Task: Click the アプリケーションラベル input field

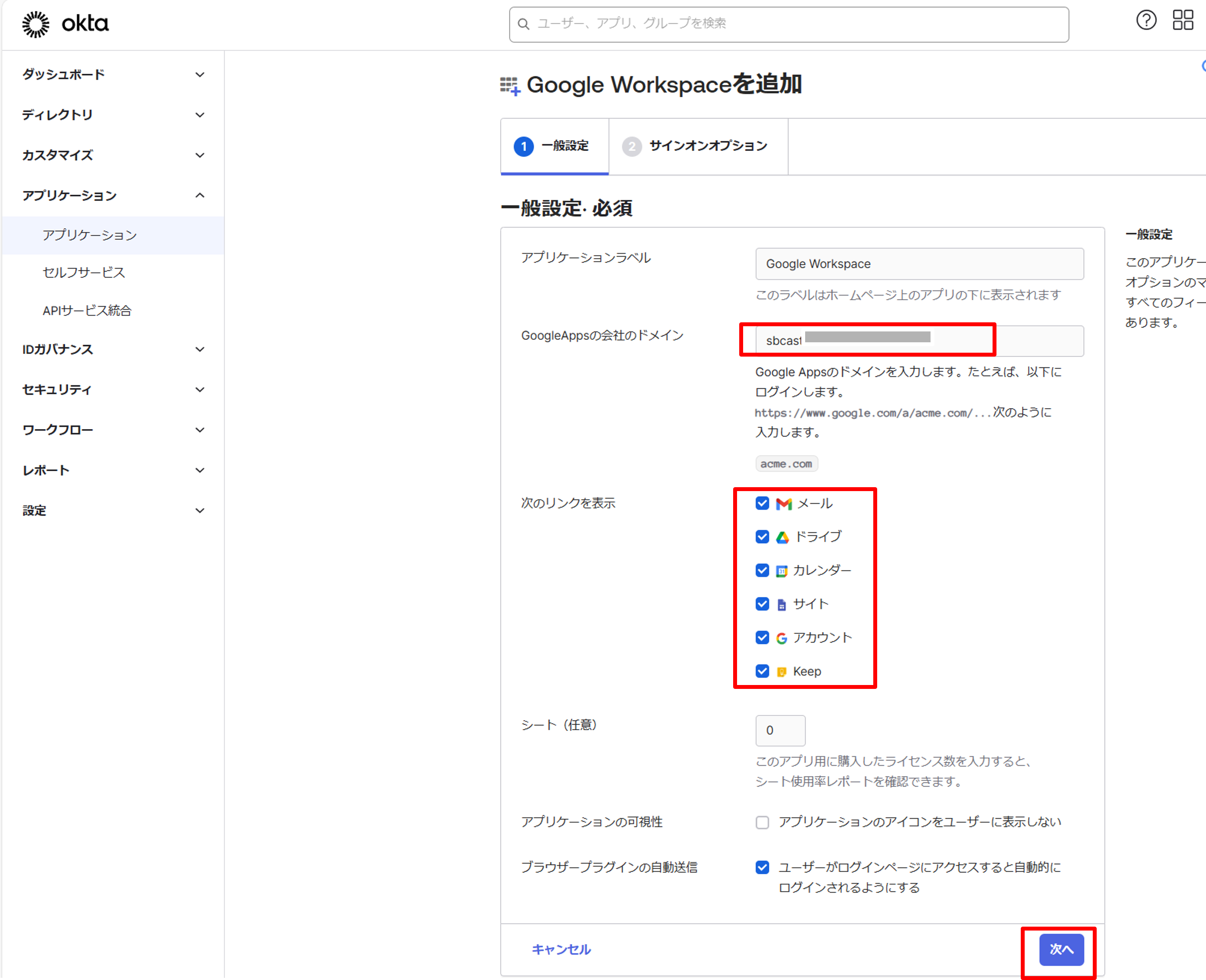Action: pos(919,264)
